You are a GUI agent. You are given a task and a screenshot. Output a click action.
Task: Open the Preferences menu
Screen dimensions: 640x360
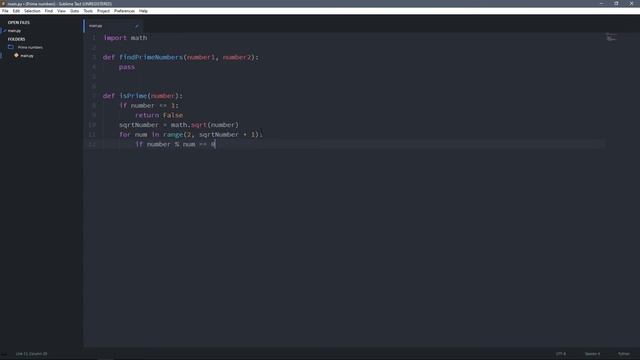(x=124, y=11)
